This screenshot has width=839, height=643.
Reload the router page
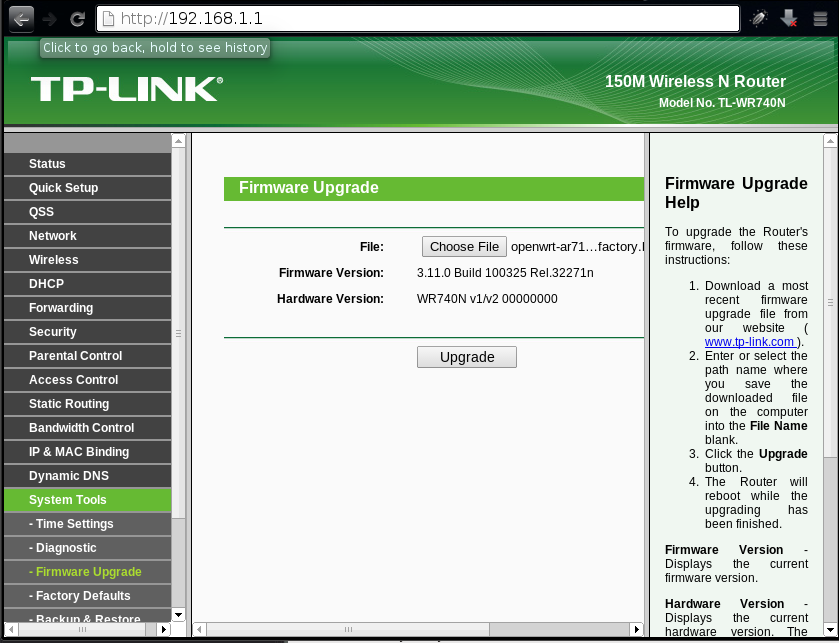pyautogui.click(x=77, y=19)
